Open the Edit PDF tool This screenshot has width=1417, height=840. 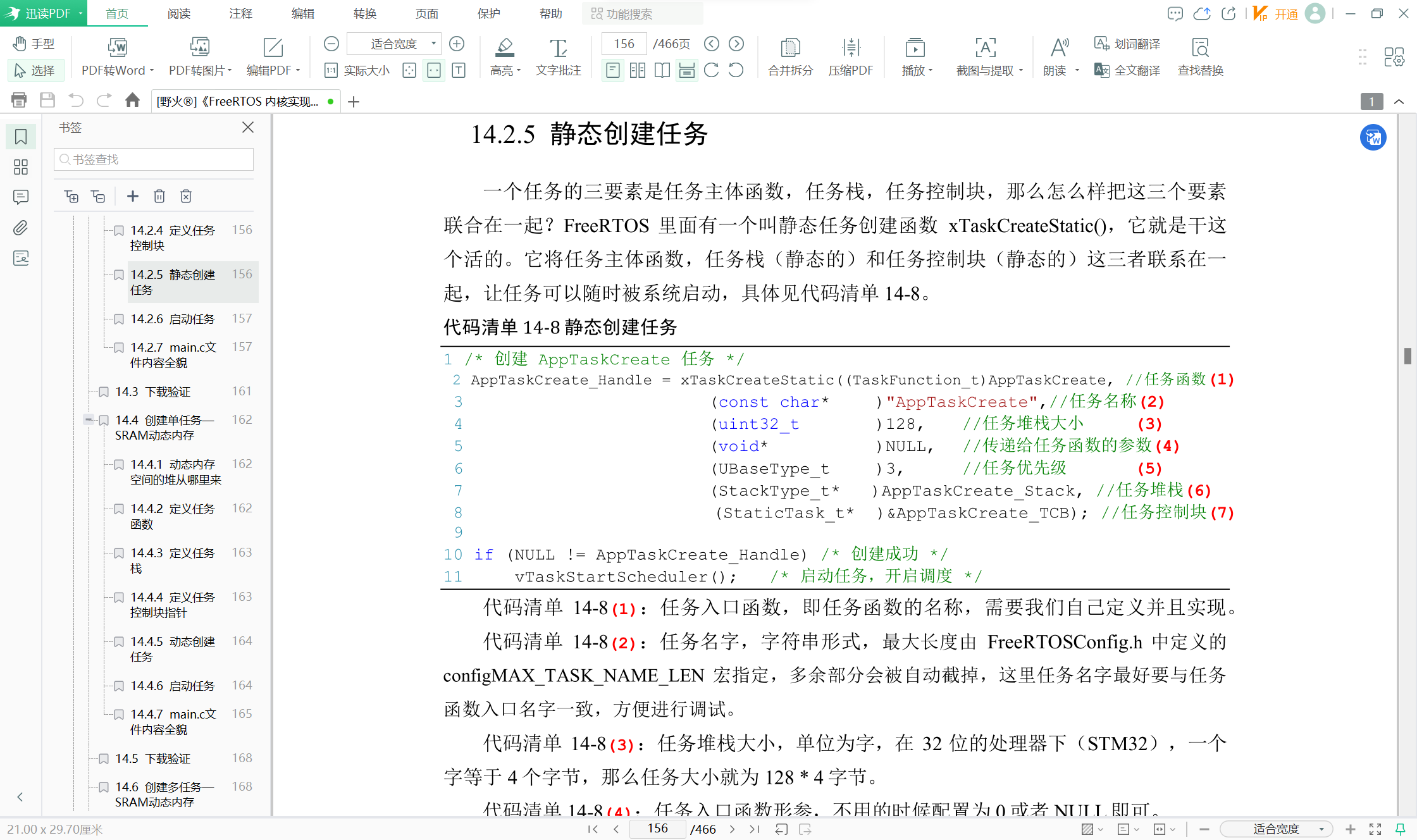273,58
